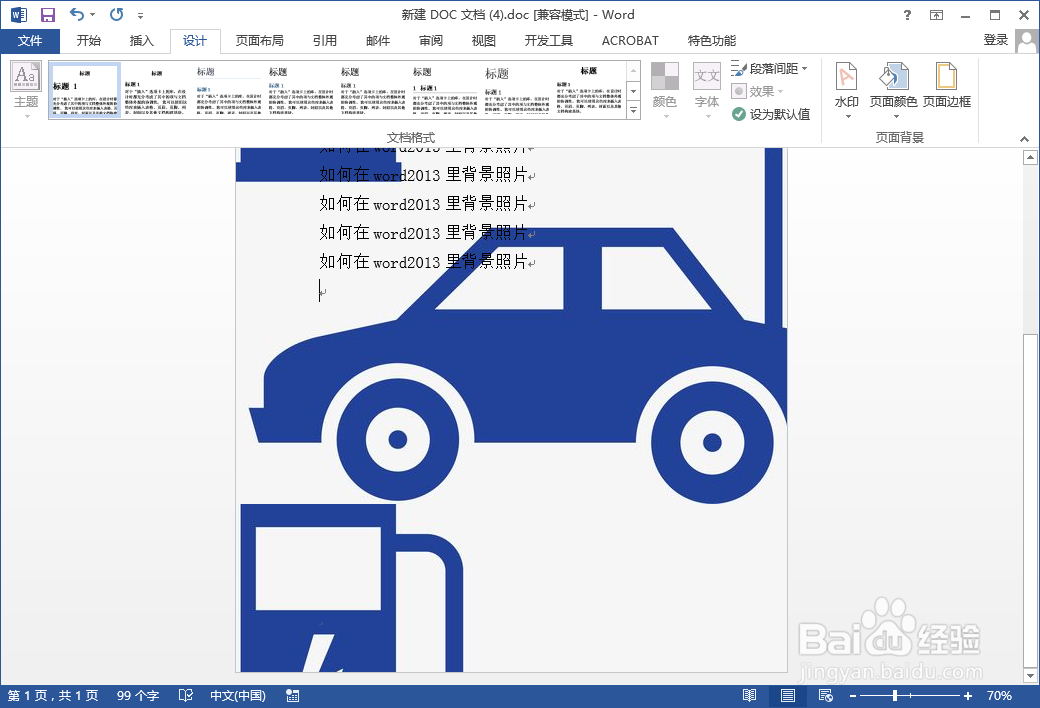Open the Themes (主题) gallery
The height and width of the screenshot is (708, 1040).
(x=24, y=90)
